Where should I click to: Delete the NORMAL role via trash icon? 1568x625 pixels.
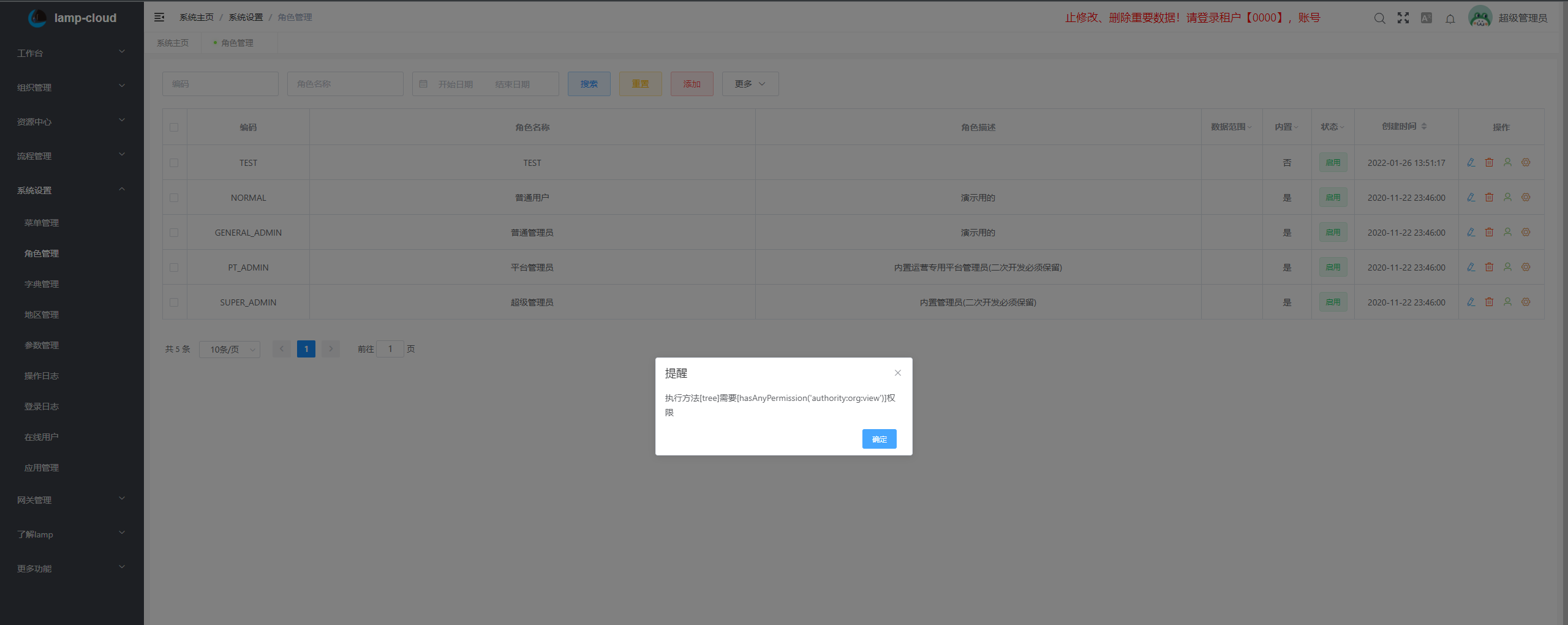tap(1489, 197)
